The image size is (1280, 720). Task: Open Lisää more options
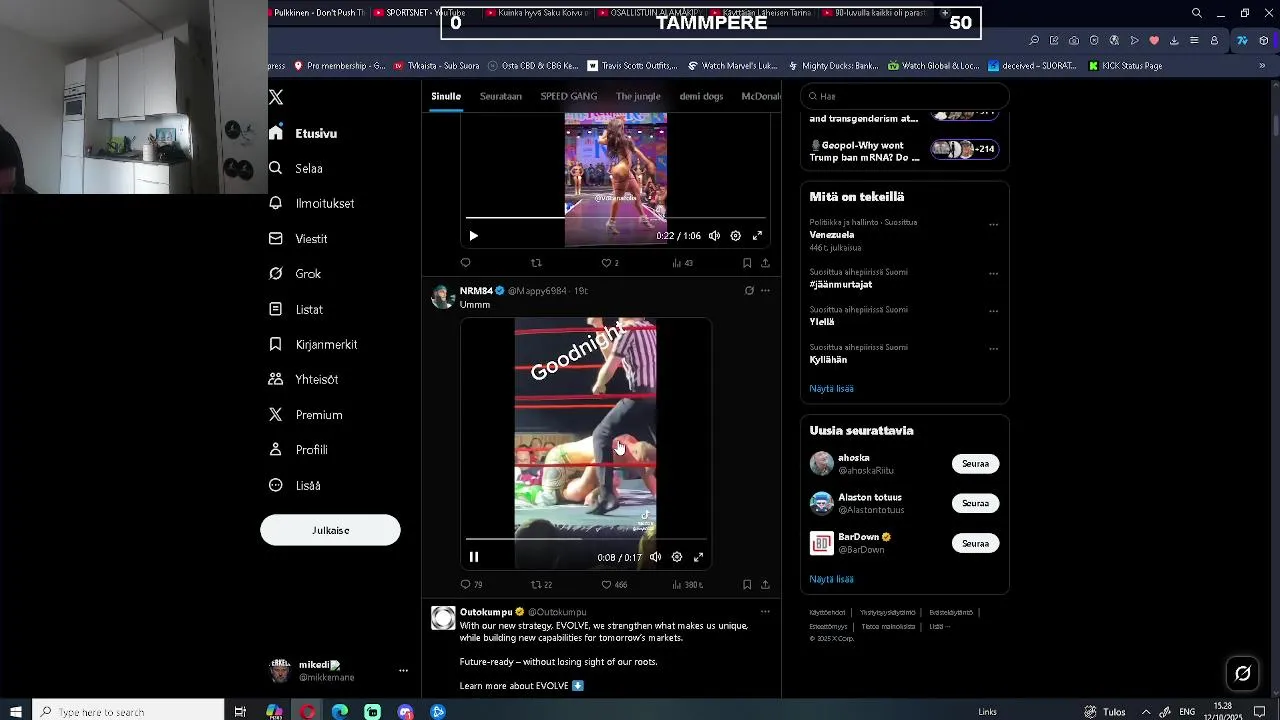pyautogui.click(x=296, y=485)
